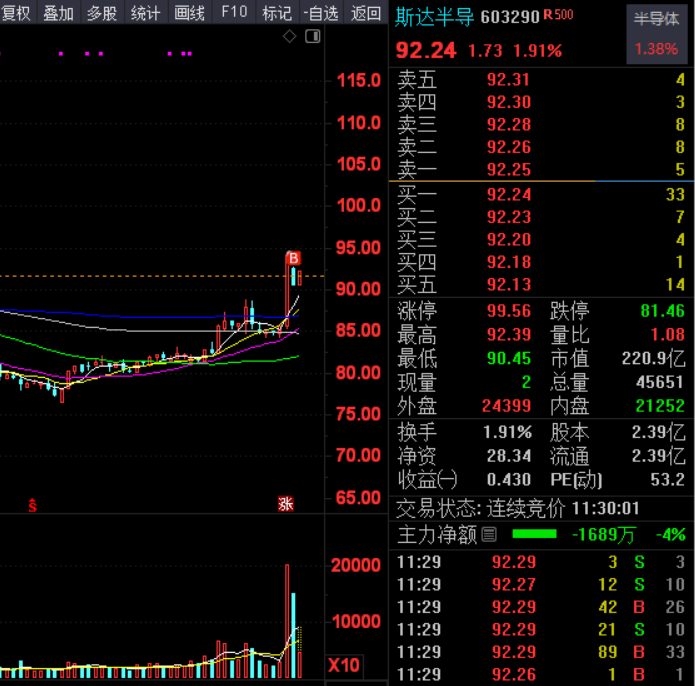The height and width of the screenshot is (686, 695).
Task: Click the tallest red volume bar
Action: click(x=287, y=621)
